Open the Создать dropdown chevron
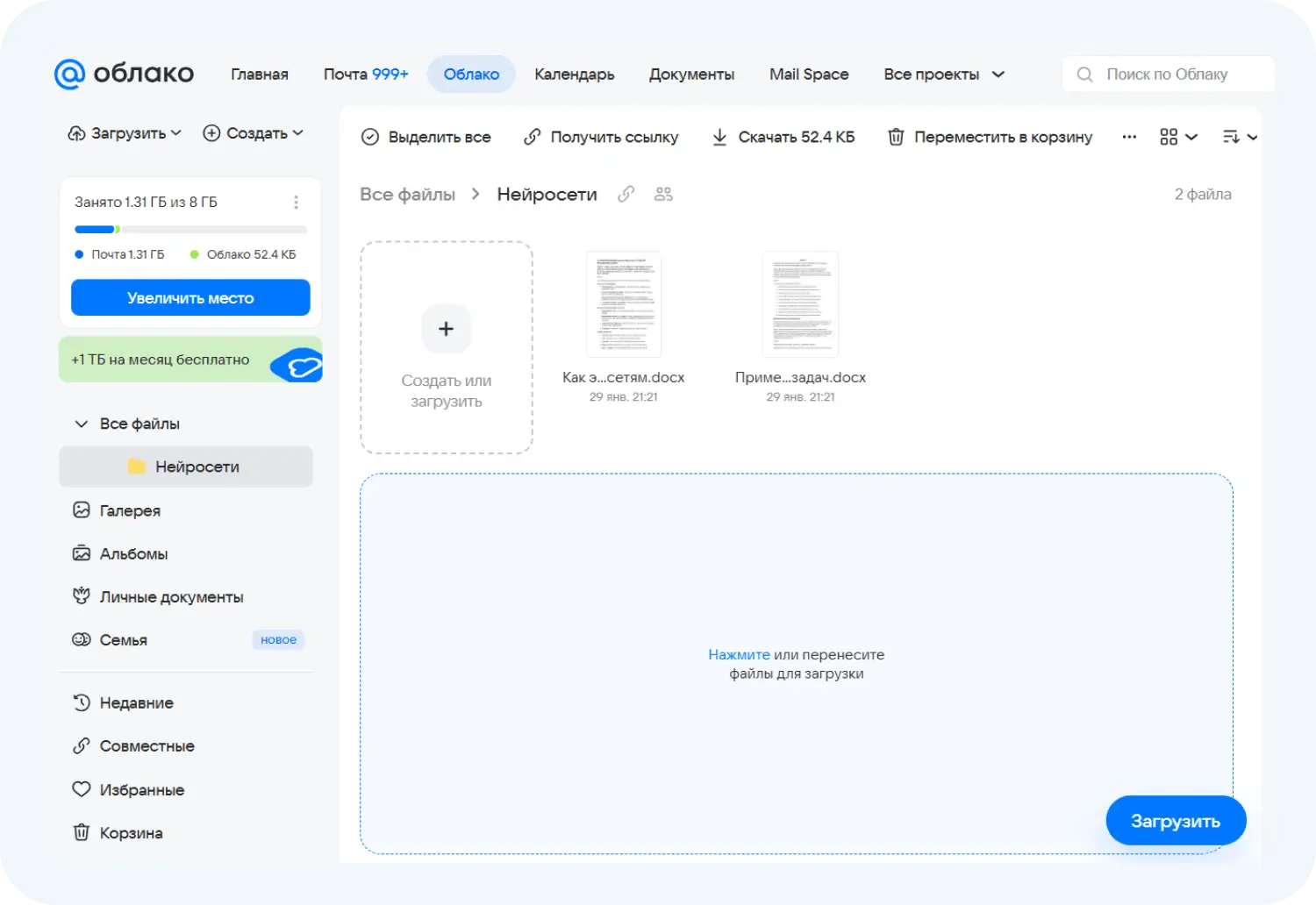This screenshot has height=905, width=1316. 299,133
